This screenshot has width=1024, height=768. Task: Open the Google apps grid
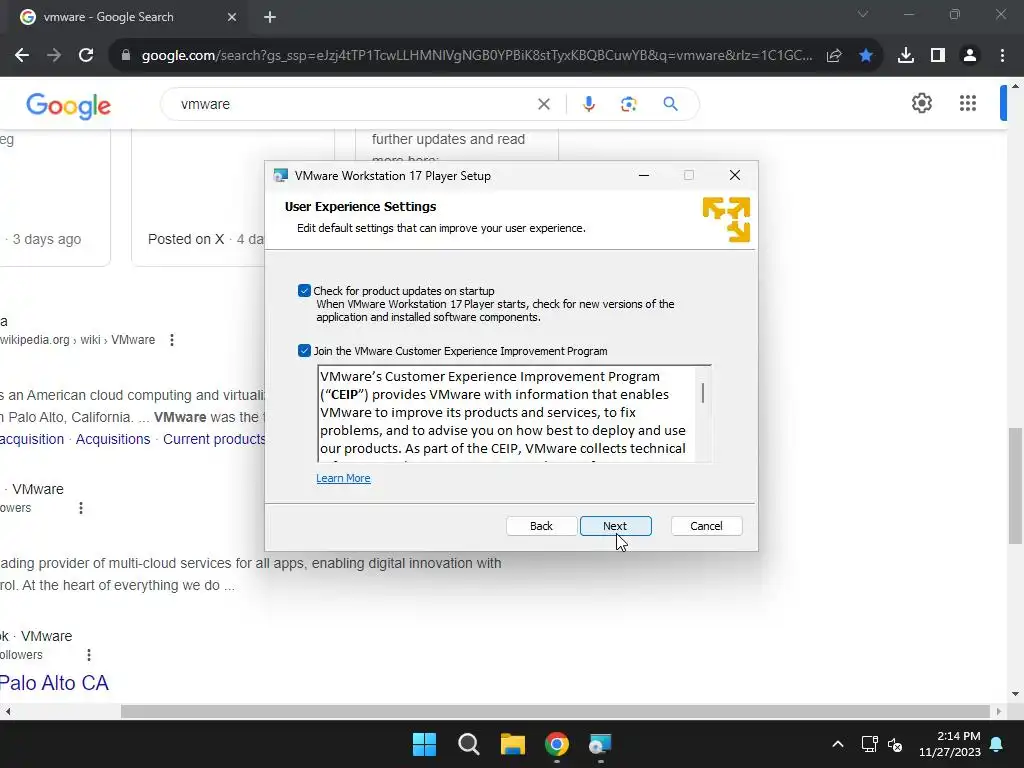968,103
